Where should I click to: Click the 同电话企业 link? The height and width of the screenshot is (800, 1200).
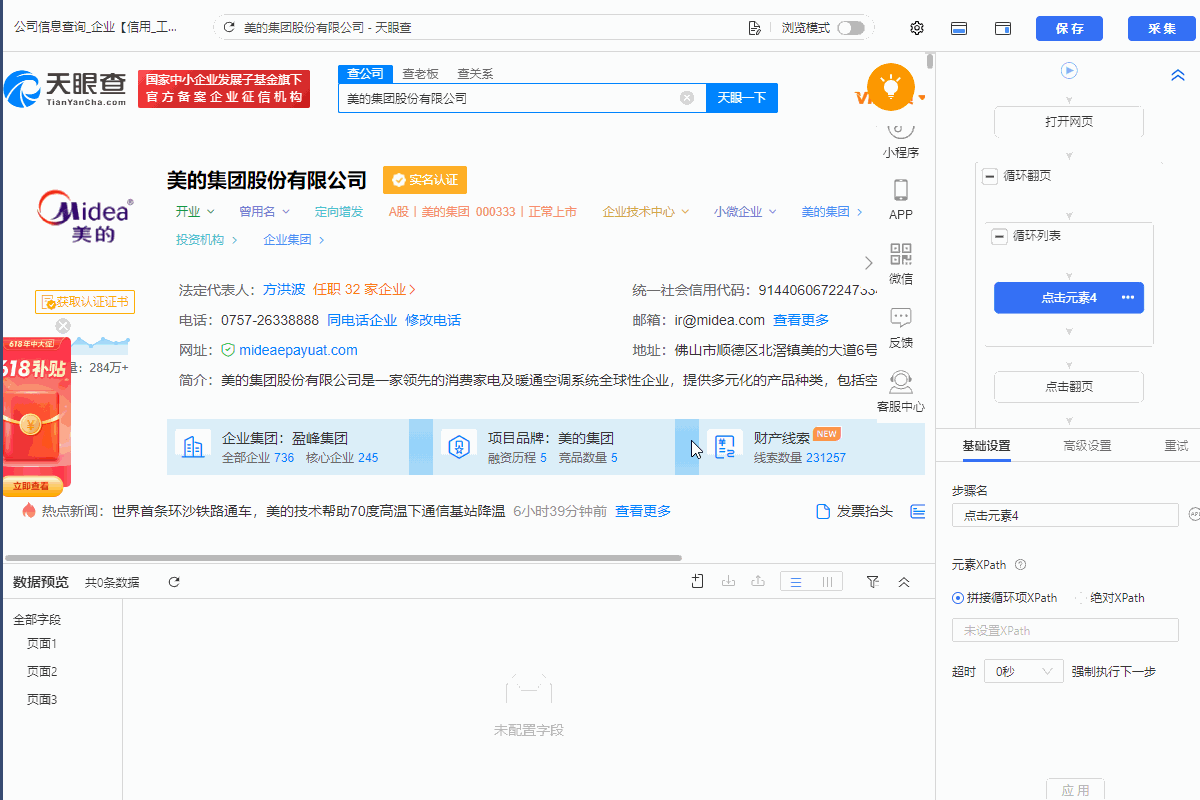(x=362, y=320)
